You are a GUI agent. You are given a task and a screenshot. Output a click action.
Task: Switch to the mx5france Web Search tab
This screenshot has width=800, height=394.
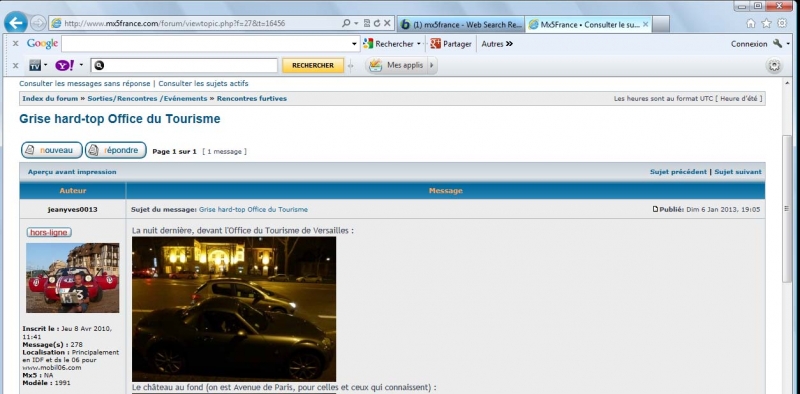[461, 24]
